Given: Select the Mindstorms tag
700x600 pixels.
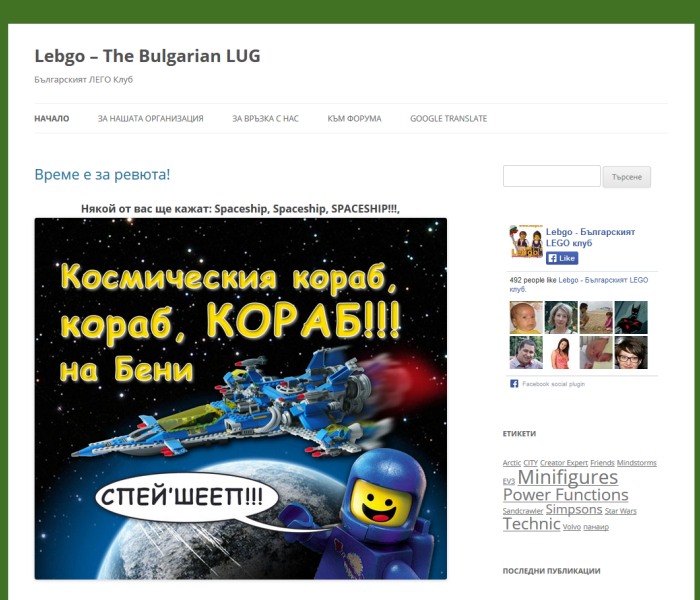Looking at the screenshot, I should (637, 463).
